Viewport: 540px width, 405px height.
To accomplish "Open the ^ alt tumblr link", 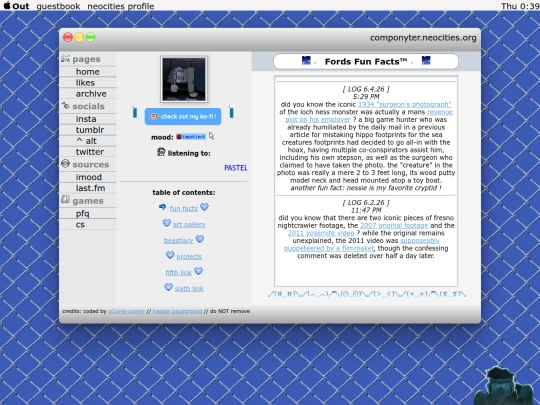I will coord(86,141).
